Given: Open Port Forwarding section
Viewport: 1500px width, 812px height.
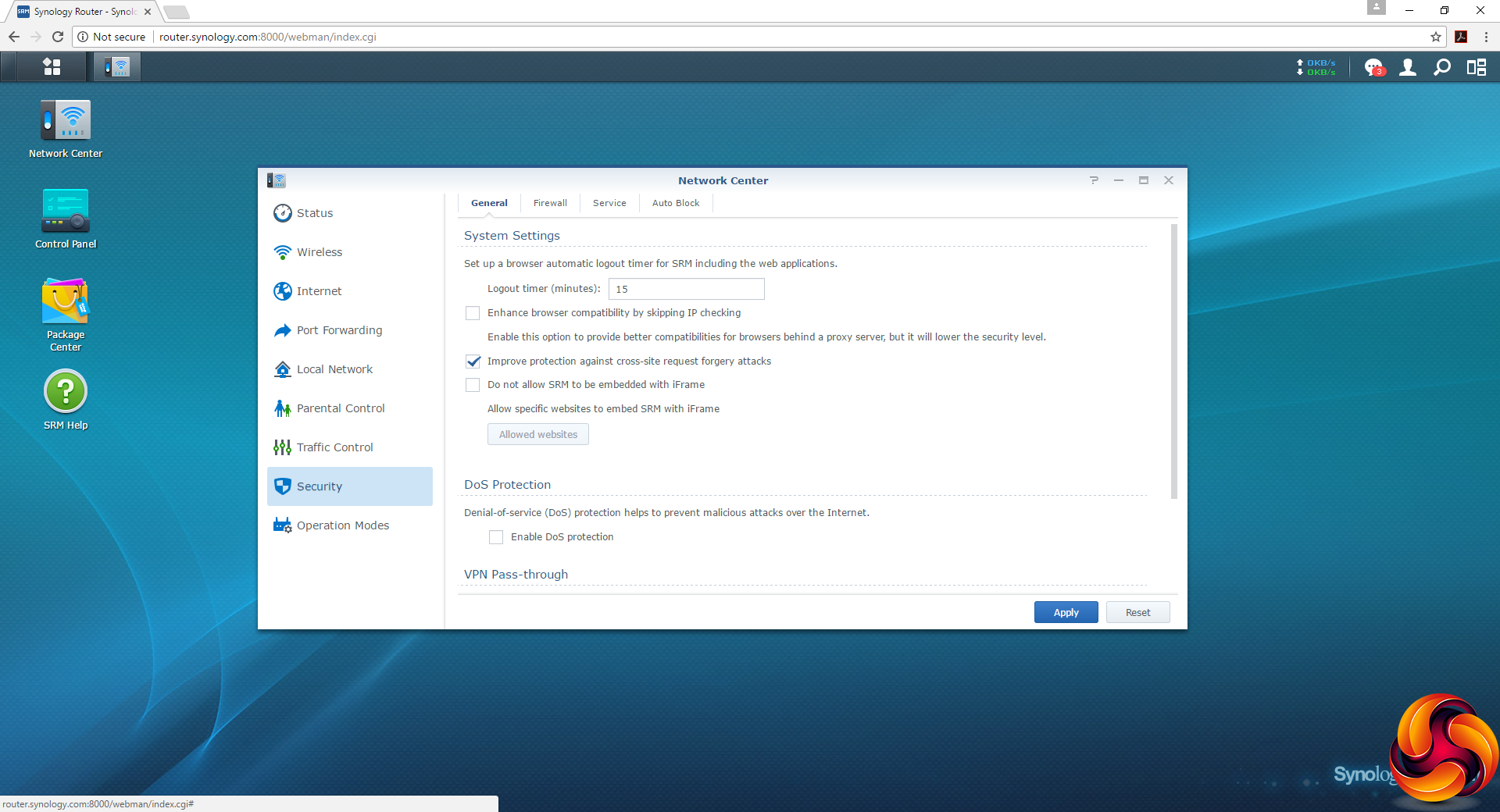Looking at the screenshot, I should (x=350, y=330).
